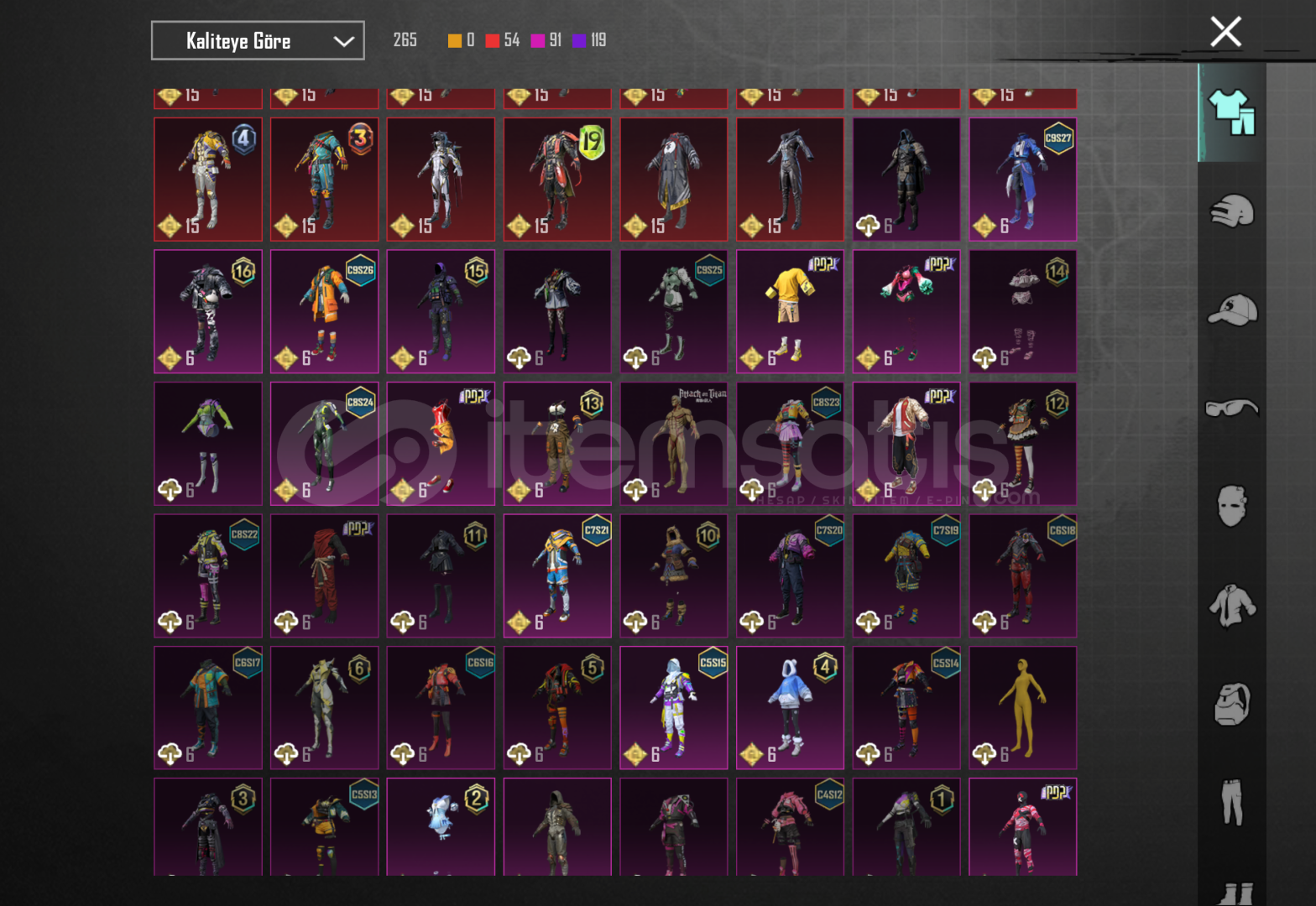Select the yellow t-shirt outfit thumbnail

790,311
